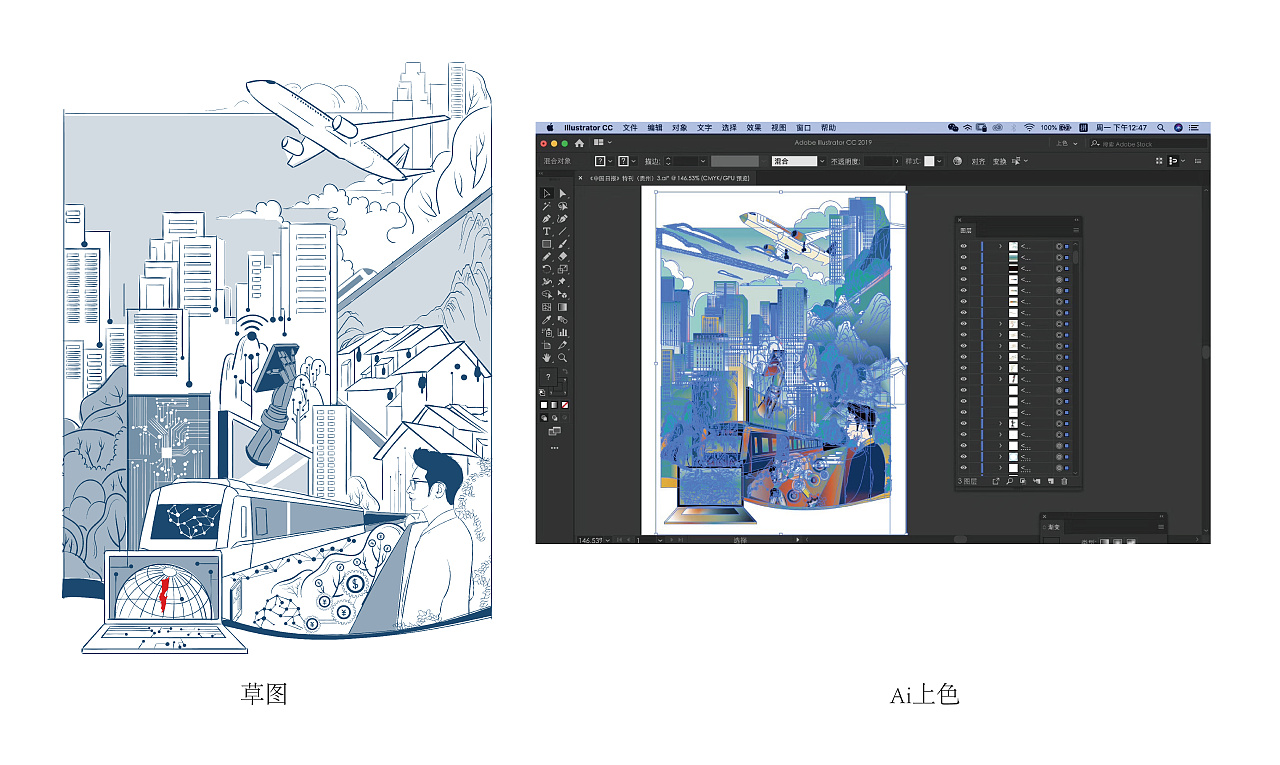This screenshot has width=1280, height=765.
Task: Delete selection with Layers panel trash icon
Action: [1064, 481]
